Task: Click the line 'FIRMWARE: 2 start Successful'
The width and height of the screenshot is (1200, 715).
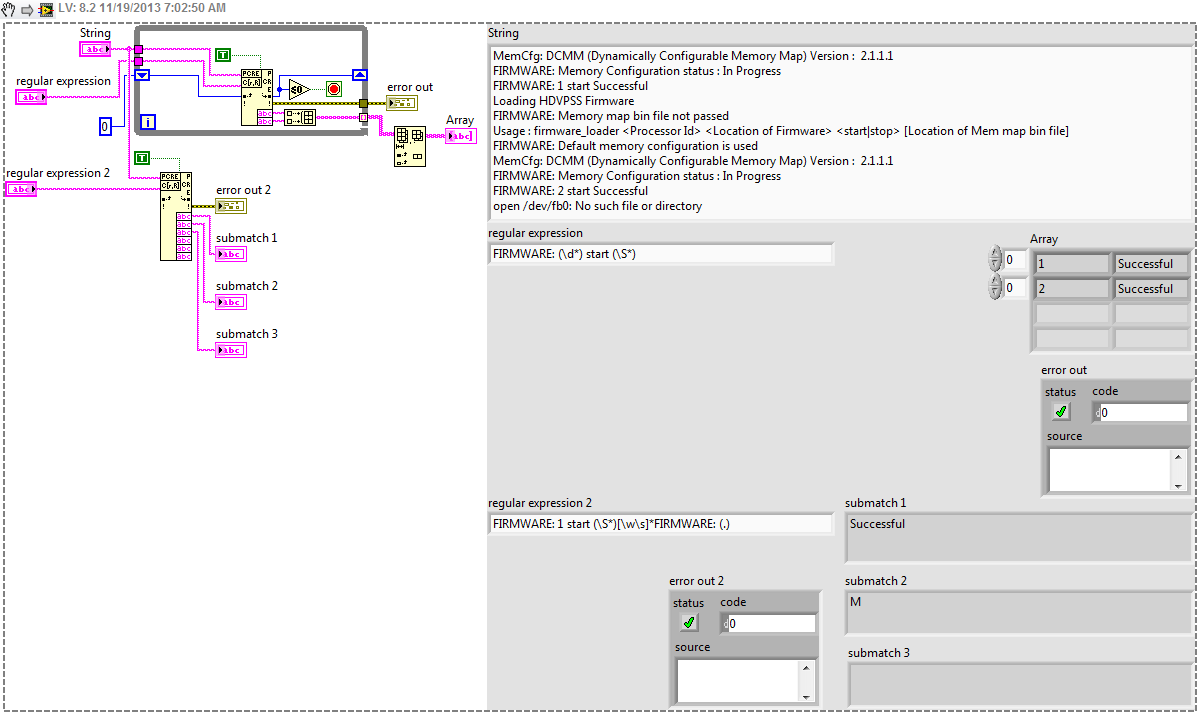Action: click(570, 191)
